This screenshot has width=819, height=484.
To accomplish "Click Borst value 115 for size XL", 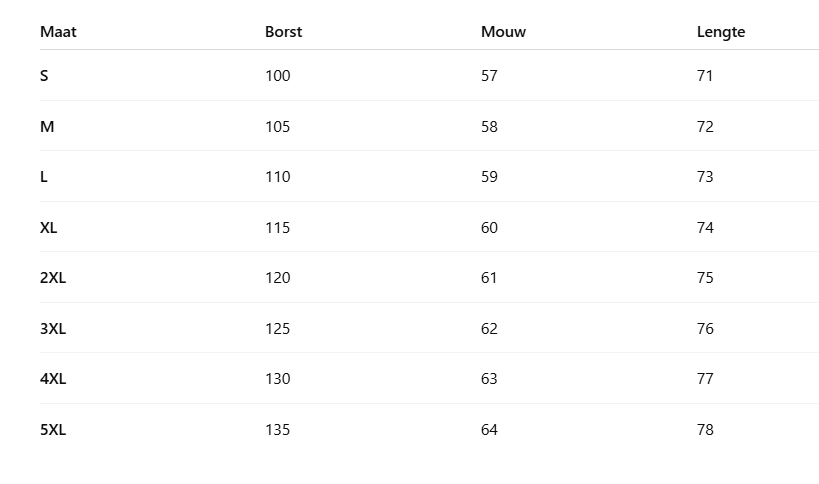I will pyautogui.click(x=277, y=228).
